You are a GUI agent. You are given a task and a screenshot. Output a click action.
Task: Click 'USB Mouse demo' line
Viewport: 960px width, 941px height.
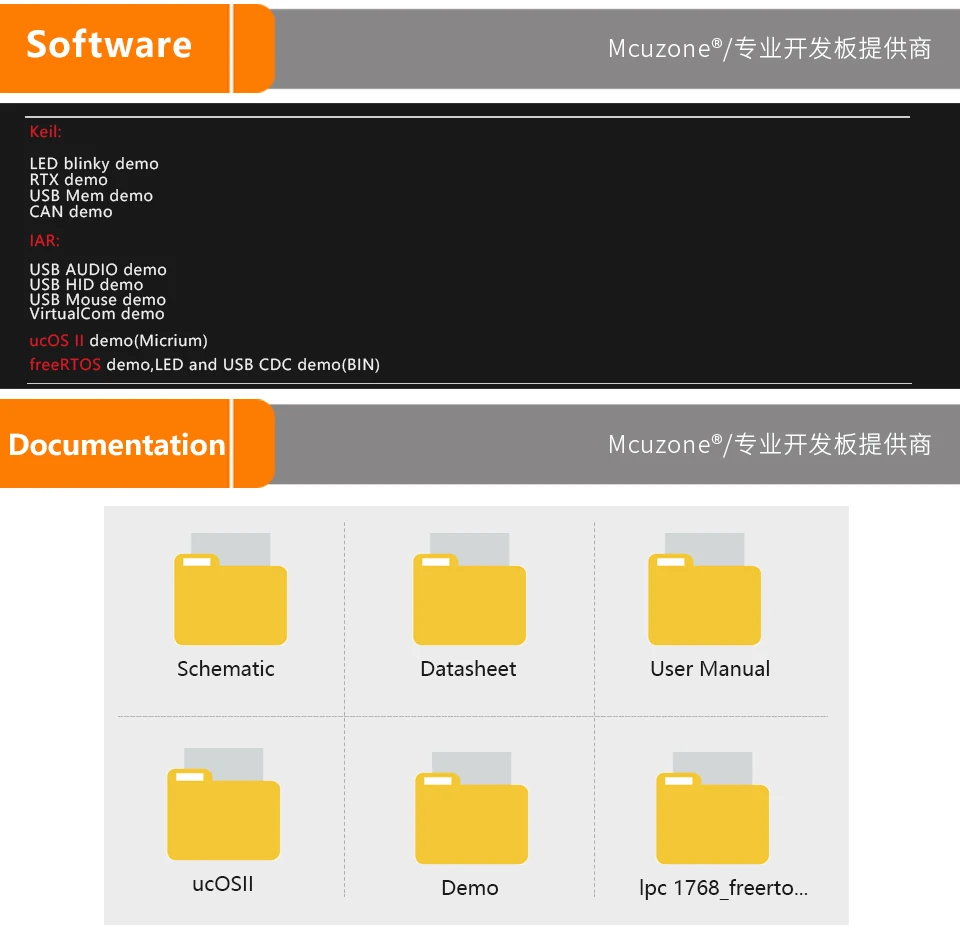[x=98, y=299]
